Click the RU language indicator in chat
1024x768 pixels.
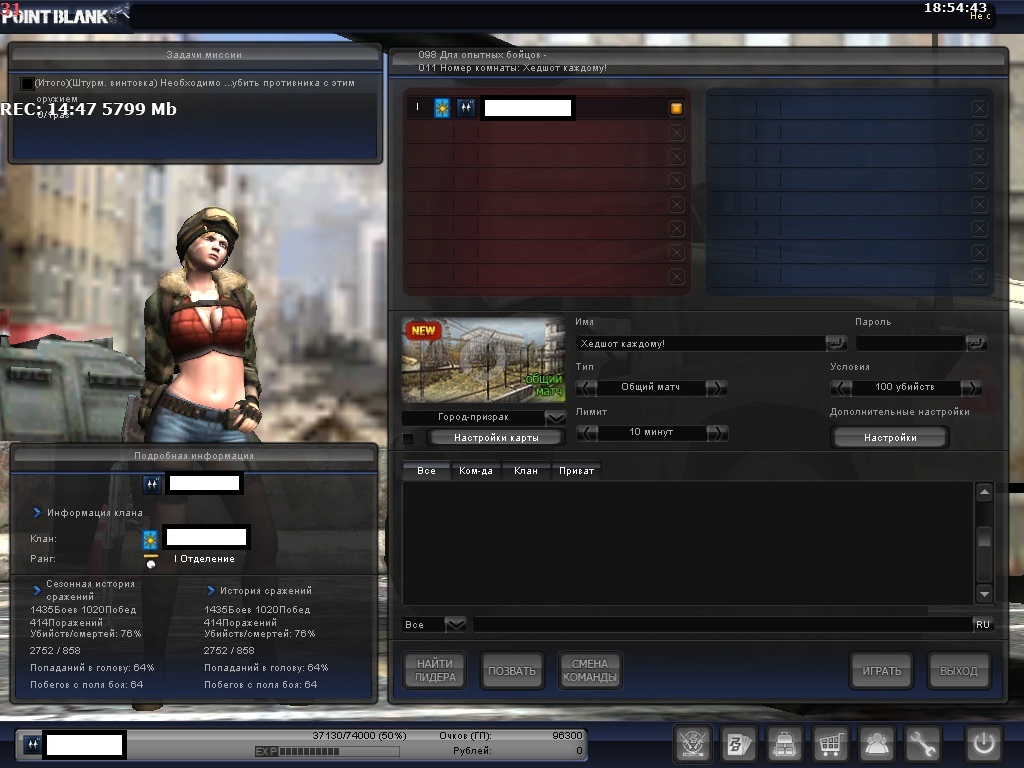983,624
